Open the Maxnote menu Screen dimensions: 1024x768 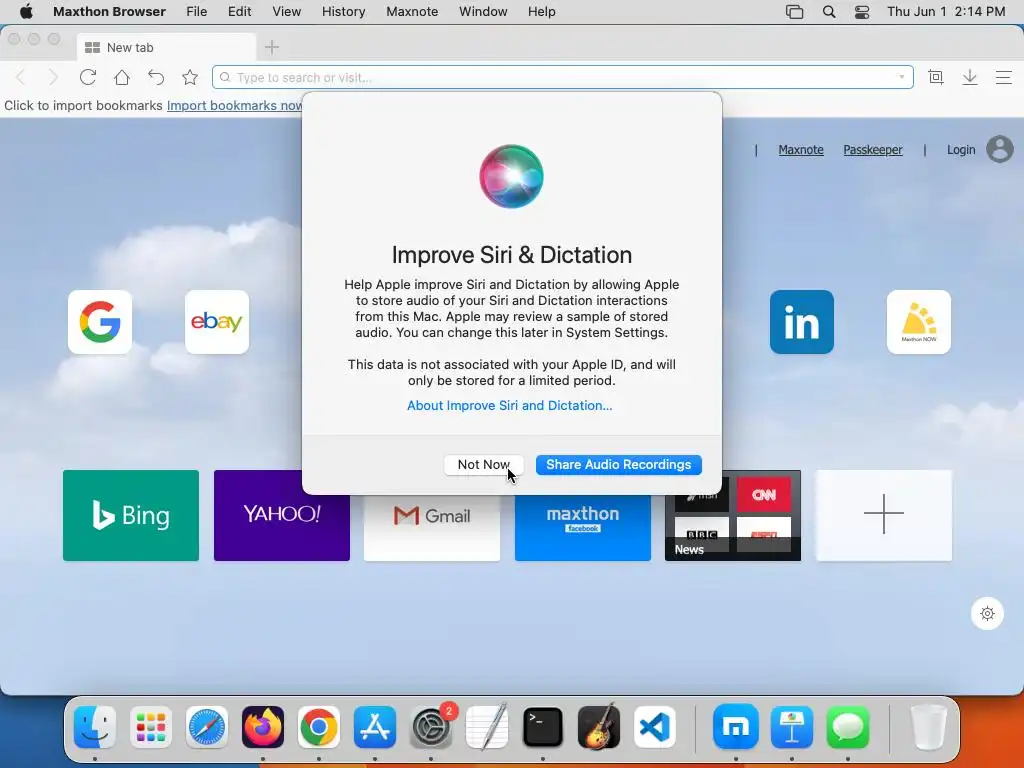point(412,12)
